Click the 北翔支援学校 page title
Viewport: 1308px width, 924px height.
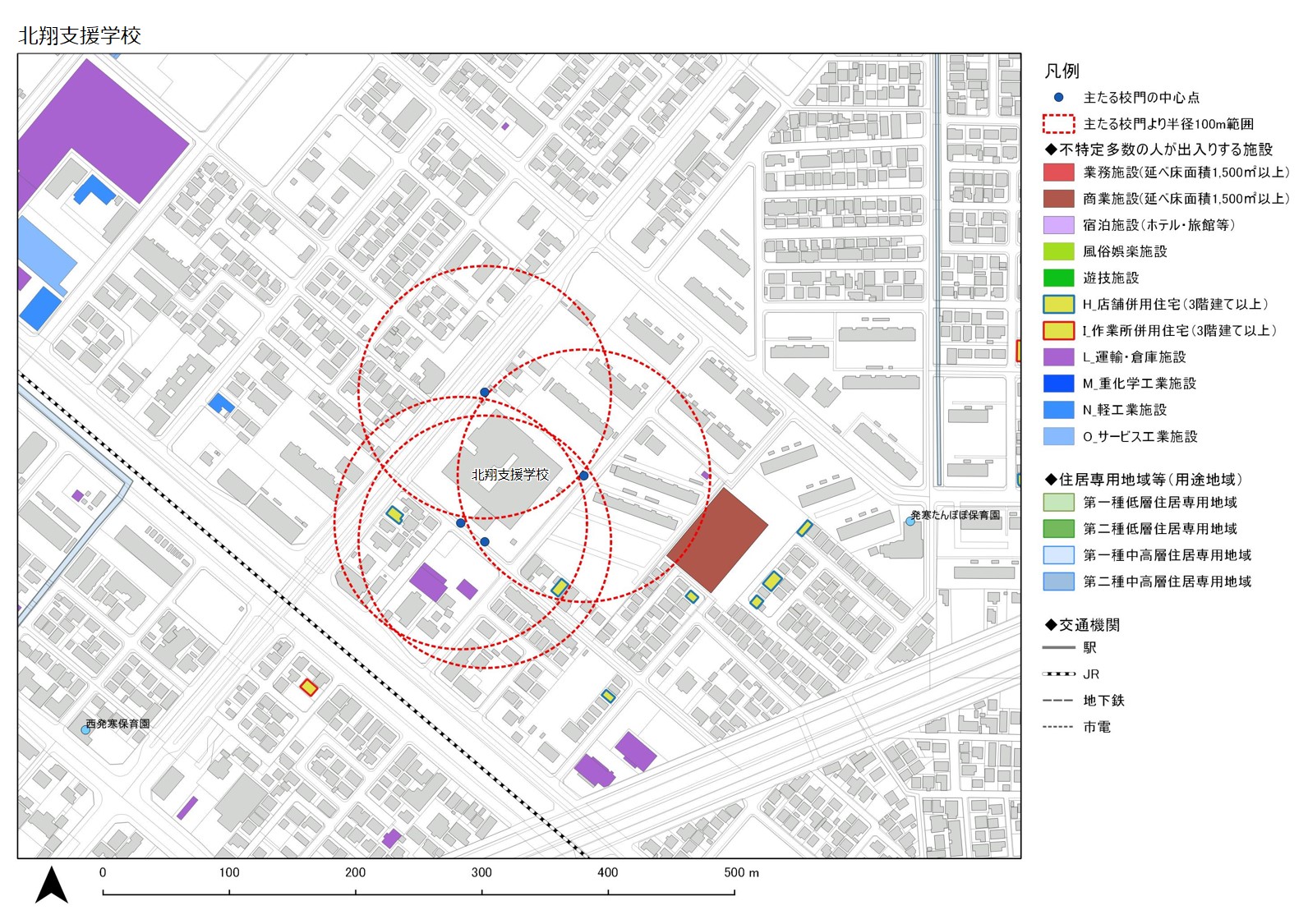tap(80, 36)
